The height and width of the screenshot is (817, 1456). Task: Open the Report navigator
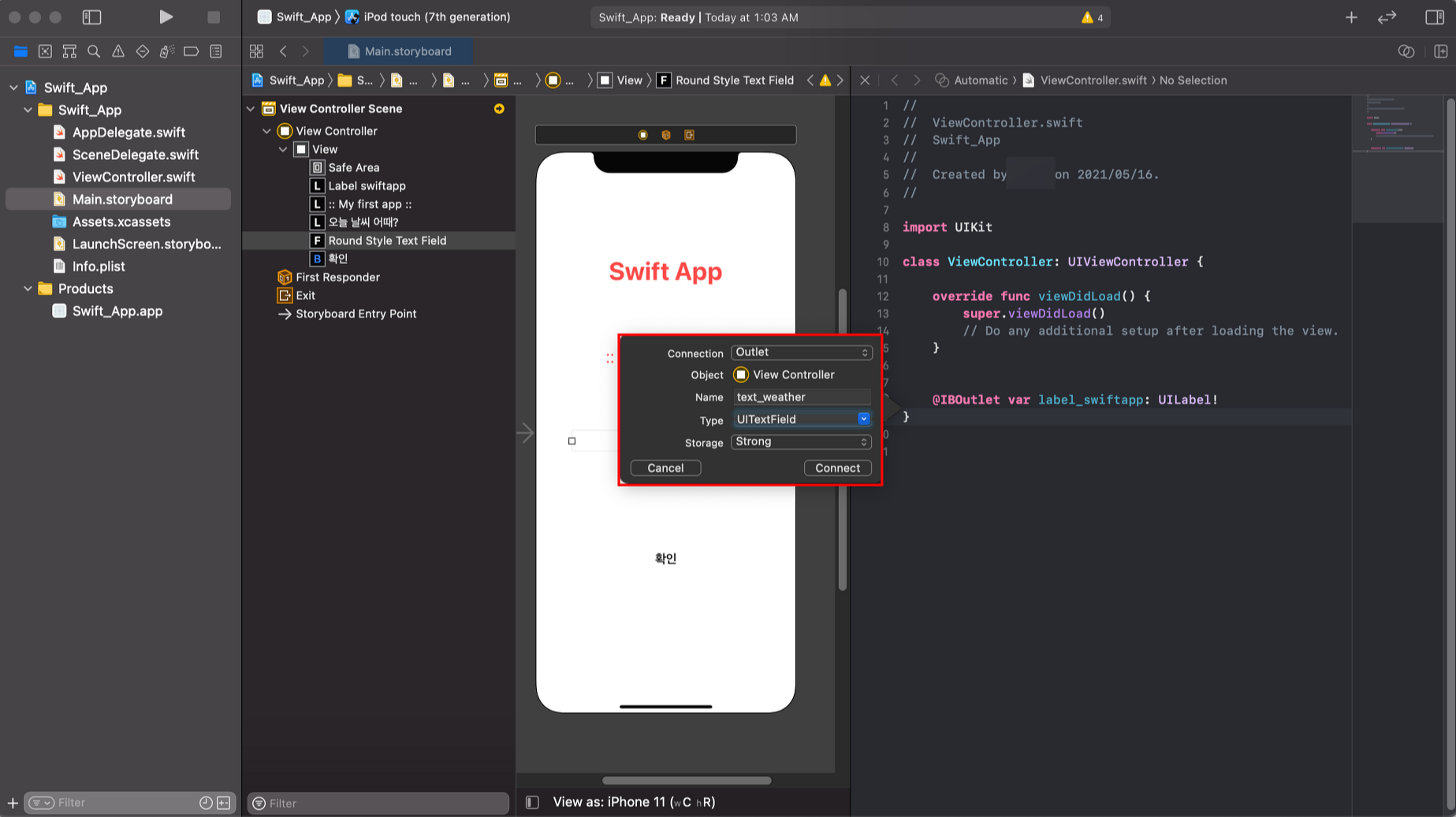(x=216, y=51)
